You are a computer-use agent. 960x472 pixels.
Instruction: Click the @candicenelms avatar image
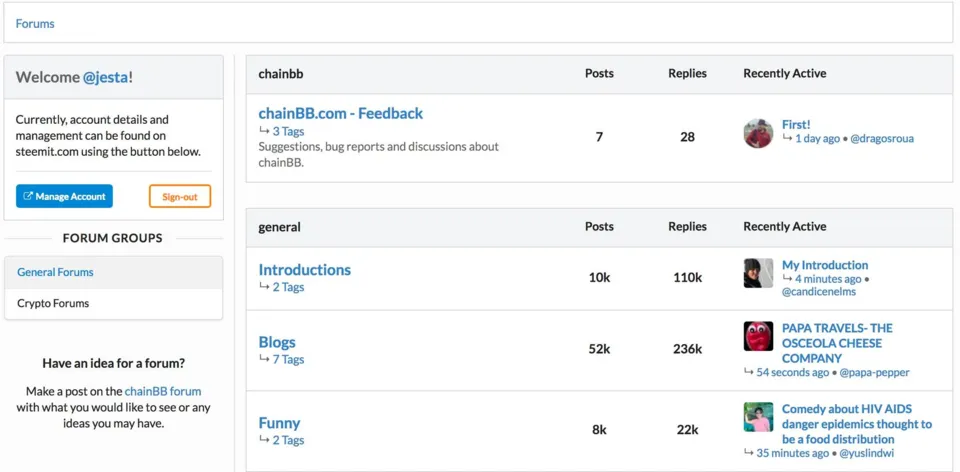758,273
